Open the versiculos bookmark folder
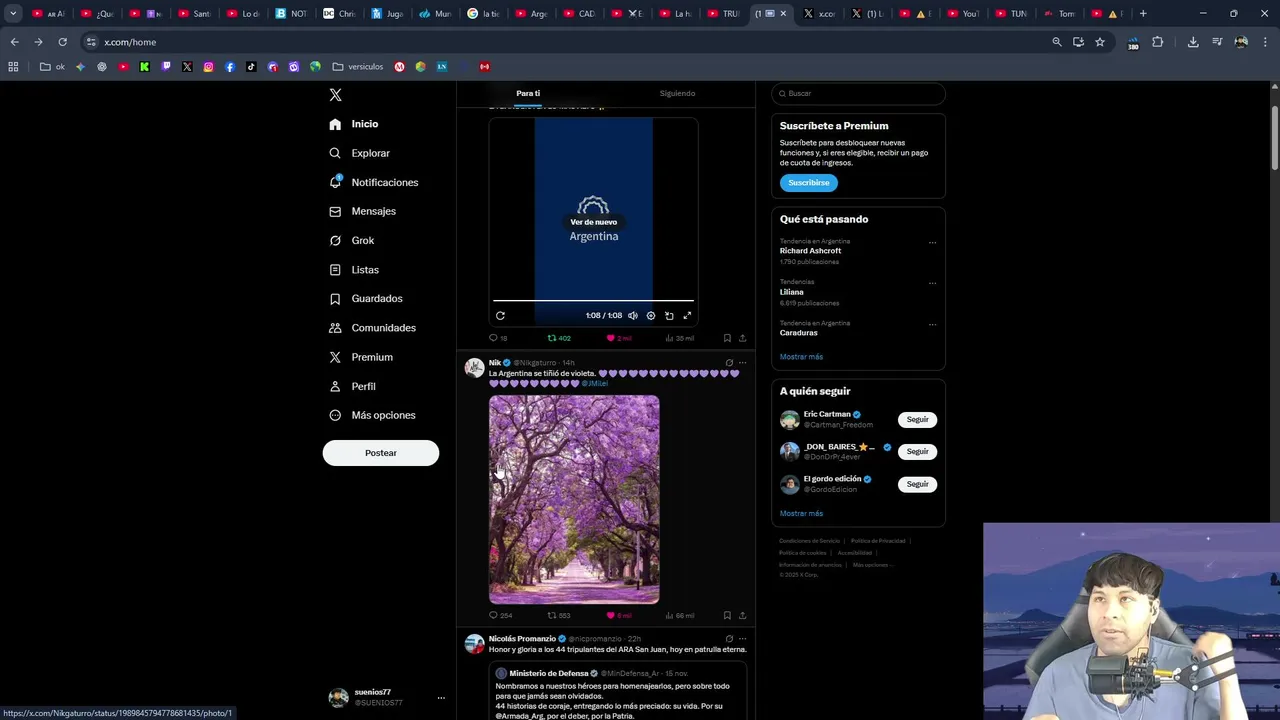The width and height of the screenshot is (1280, 720). coord(358,67)
